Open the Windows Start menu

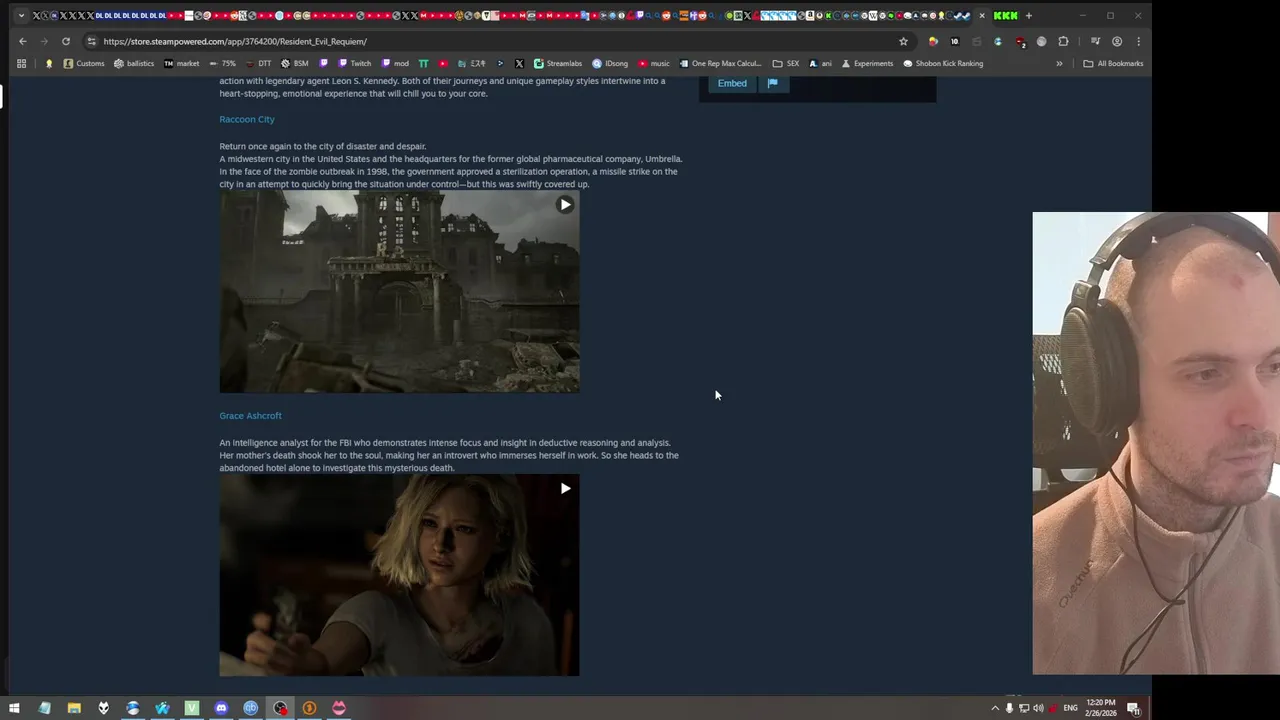click(14, 708)
